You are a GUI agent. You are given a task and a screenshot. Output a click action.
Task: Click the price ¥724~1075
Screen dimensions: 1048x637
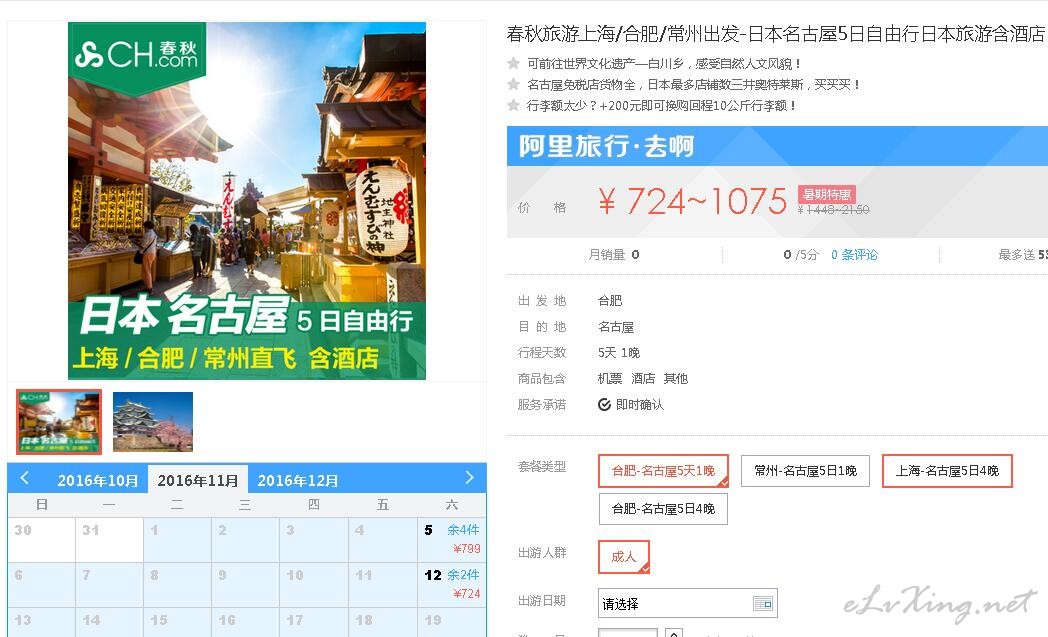coord(692,201)
